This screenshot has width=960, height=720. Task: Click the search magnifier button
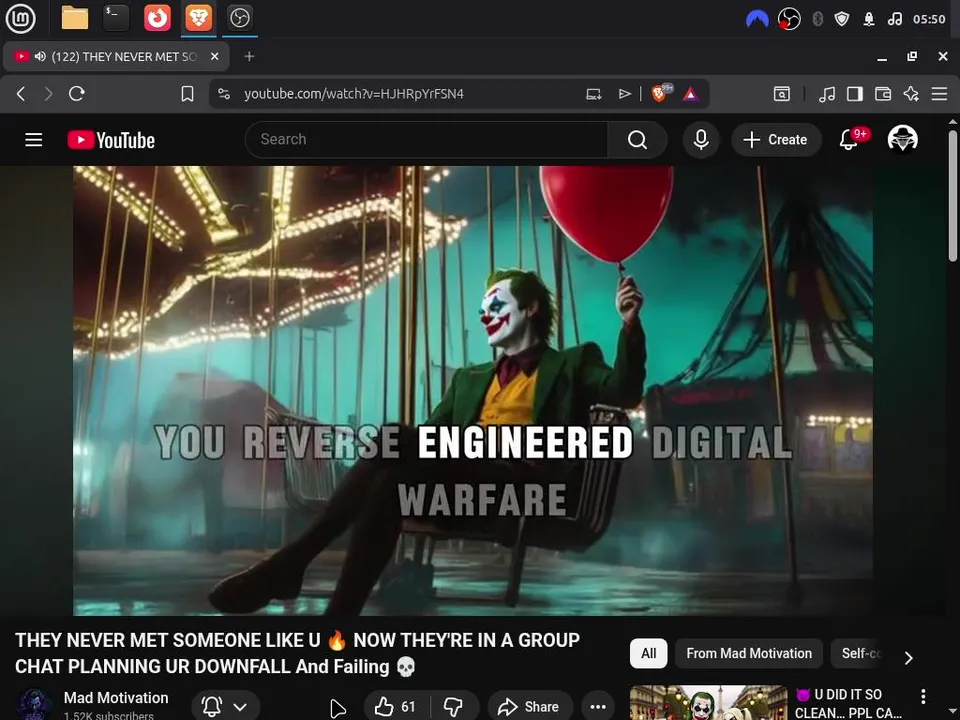click(637, 140)
